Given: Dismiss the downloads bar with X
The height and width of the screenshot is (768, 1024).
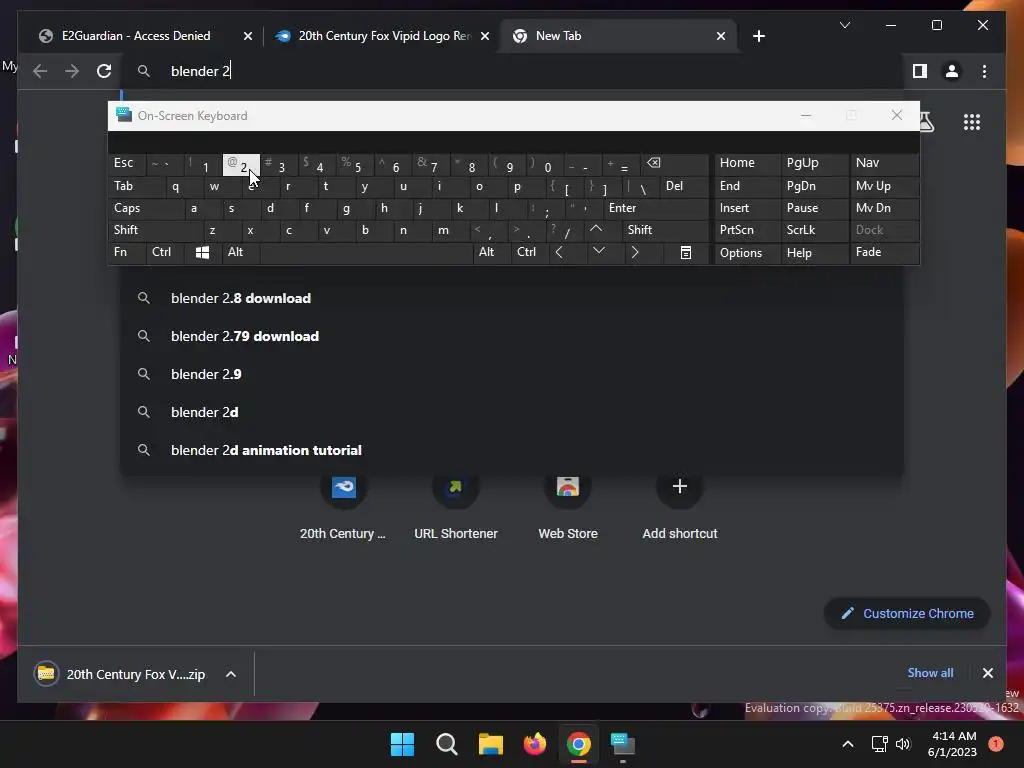Looking at the screenshot, I should 987,673.
